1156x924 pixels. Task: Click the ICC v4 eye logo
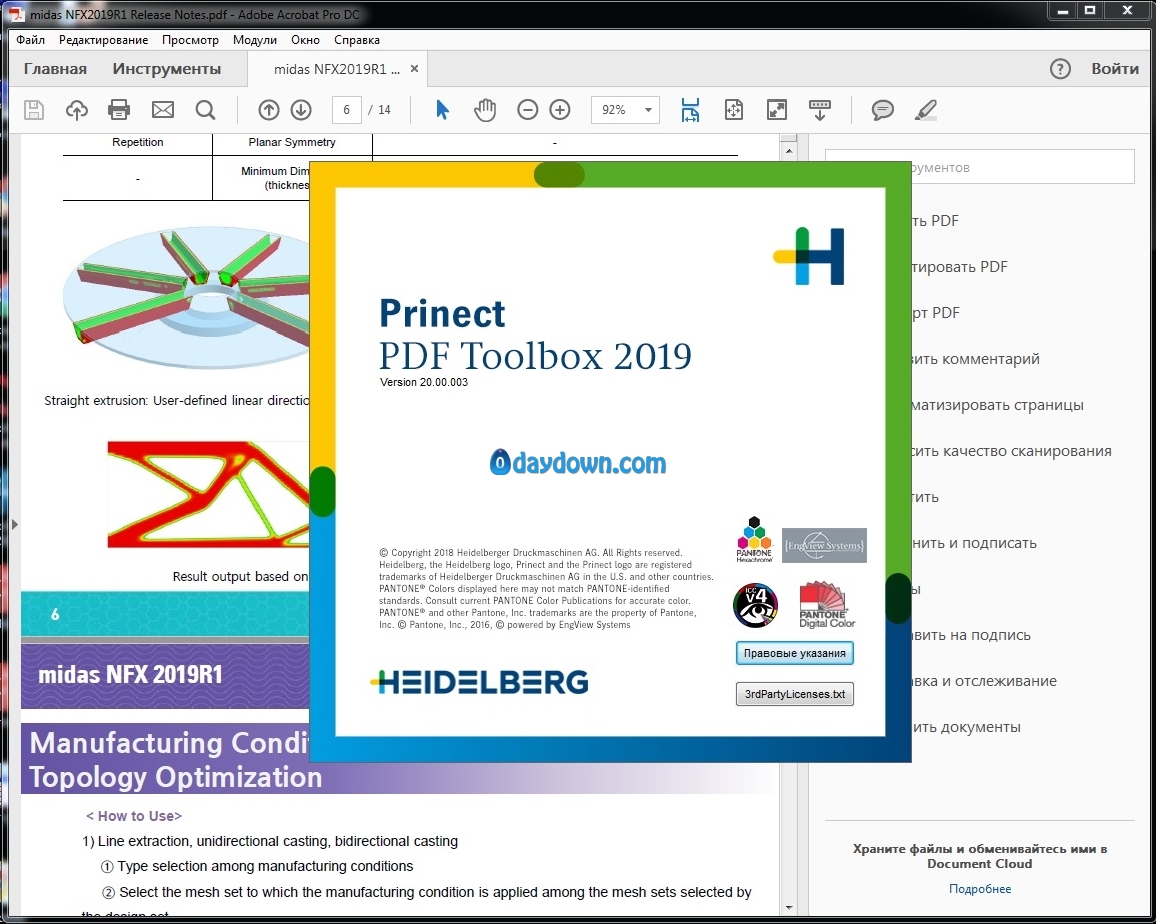756,605
